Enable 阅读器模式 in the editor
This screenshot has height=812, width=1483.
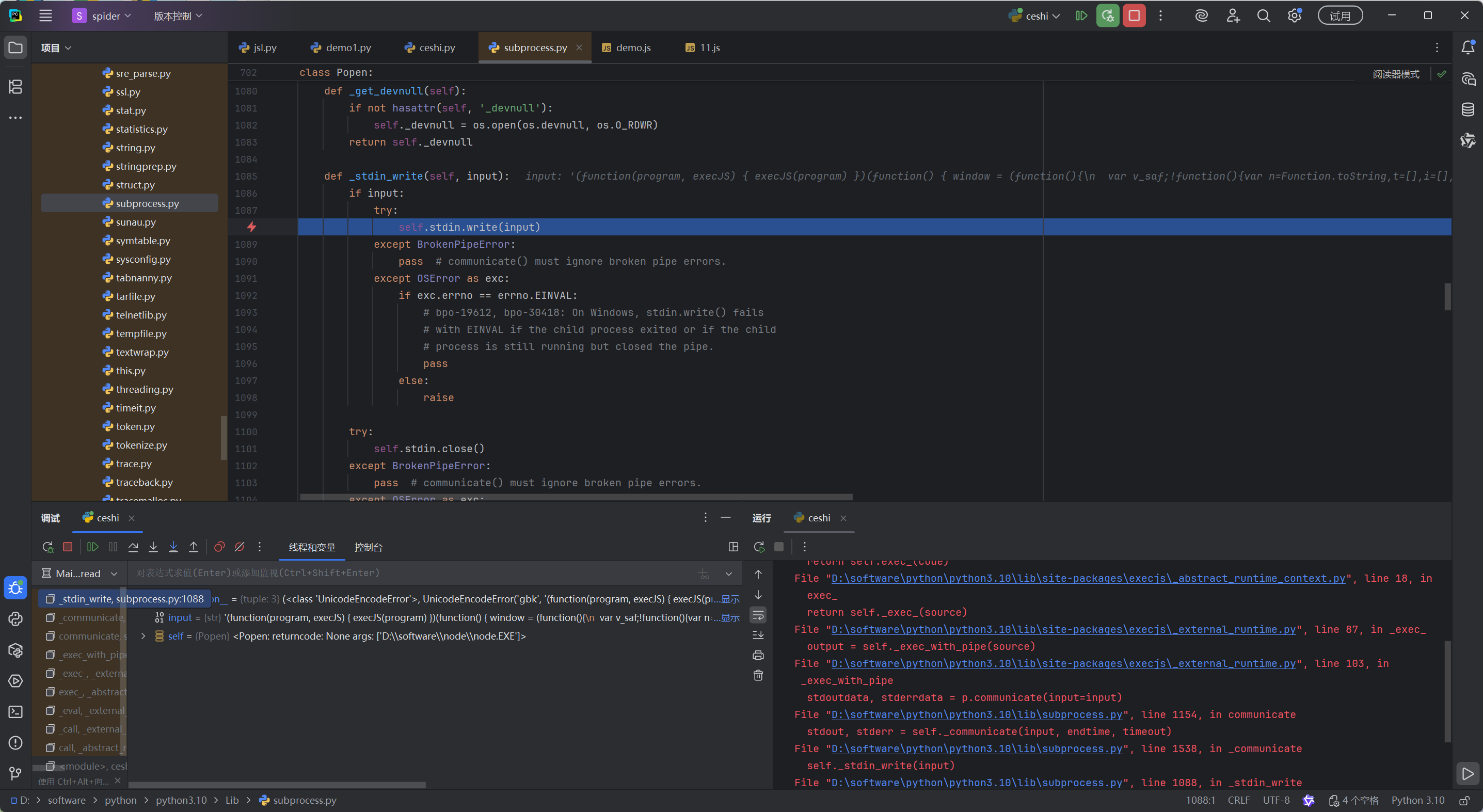pos(1395,74)
